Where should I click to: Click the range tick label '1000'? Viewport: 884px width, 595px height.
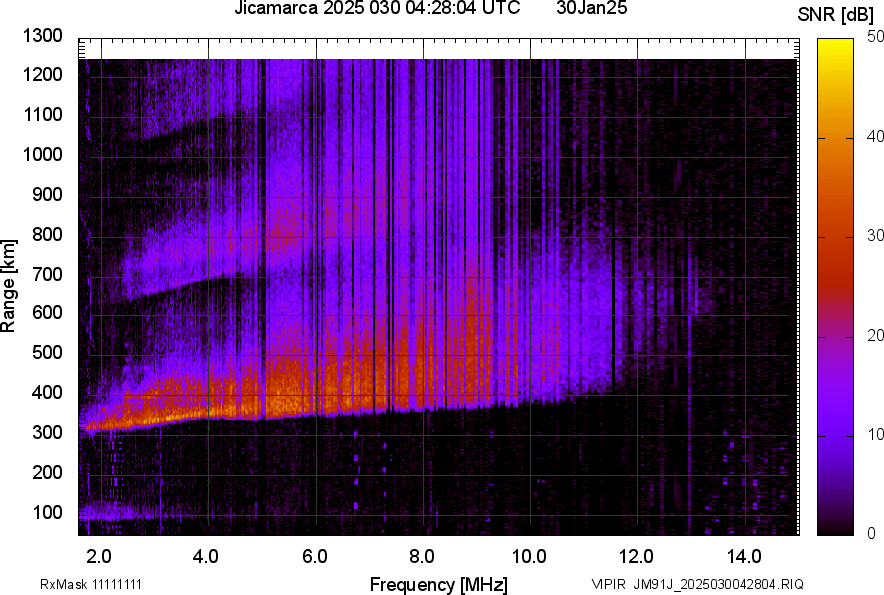coord(42,155)
